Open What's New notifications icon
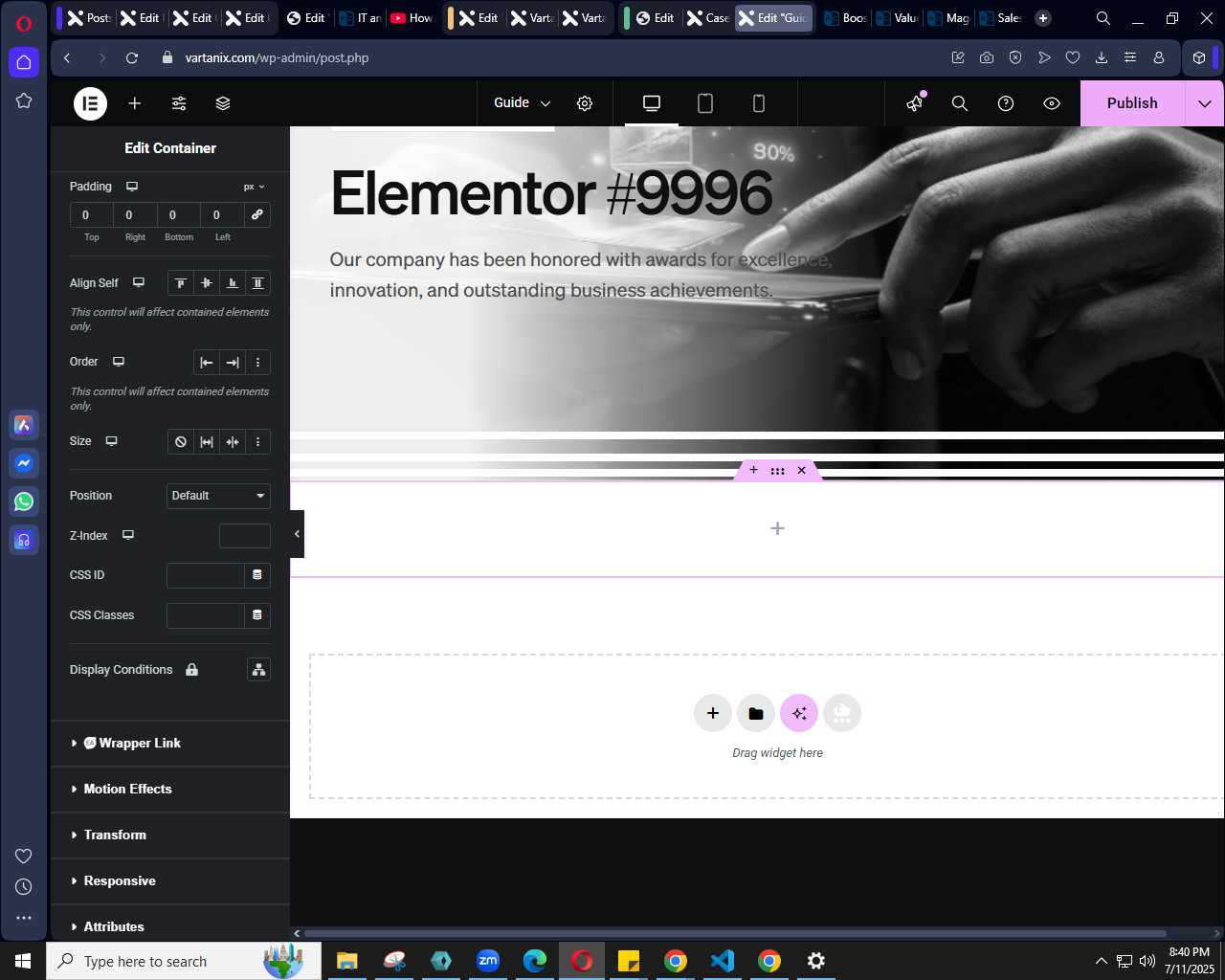 (916, 102)
